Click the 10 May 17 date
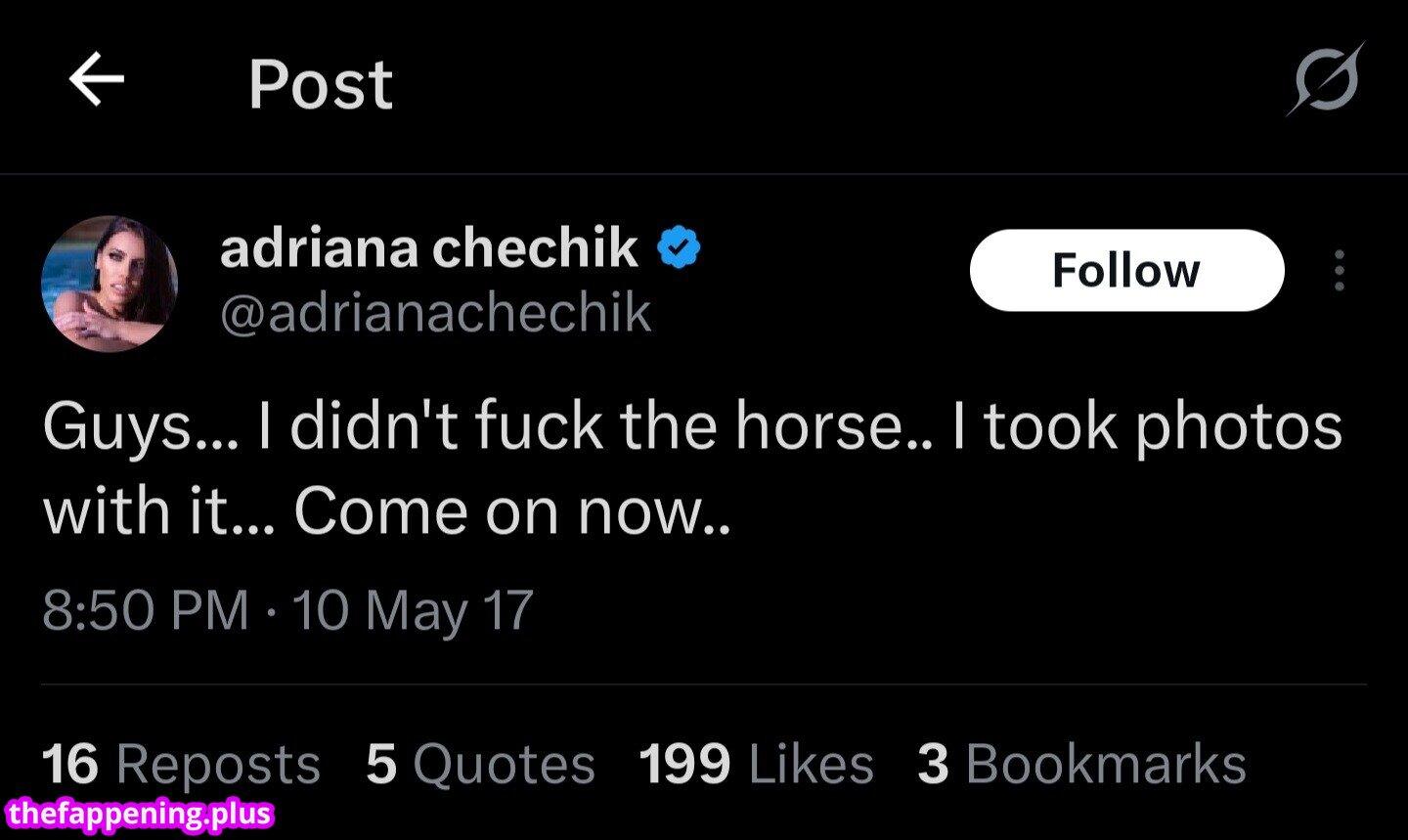The image size is (1408, 840). click(x=413, y=609)
